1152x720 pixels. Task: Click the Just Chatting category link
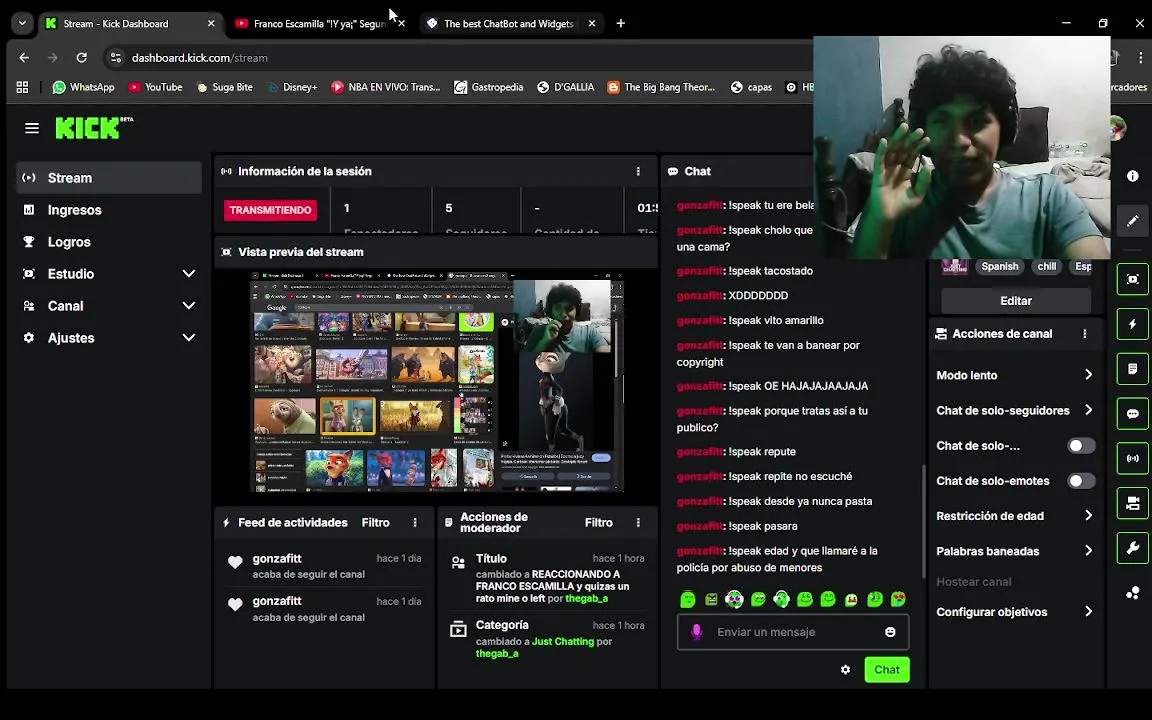click(x=563, y=641)
